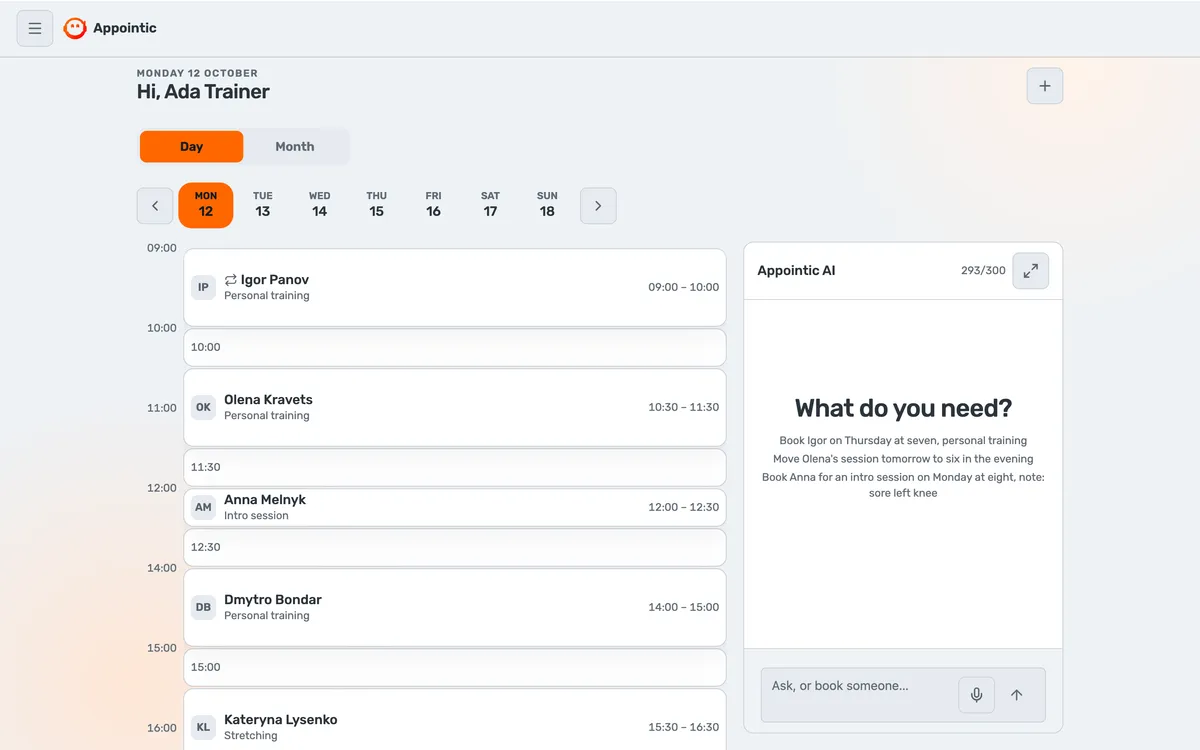Screen dimensions: 1200x750
Task: Select Wednesday 14
Action: 320,205
